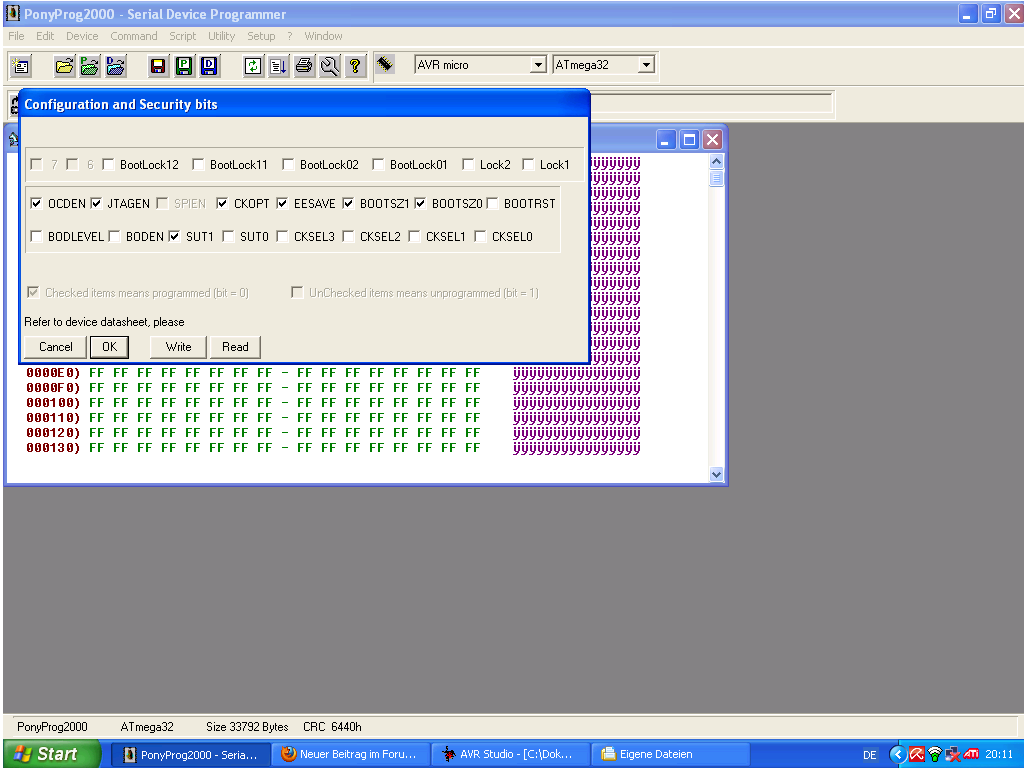
Task: Toggle the BootLock11 checkbox
Action: pyautogui.click(x=199, y=165)
